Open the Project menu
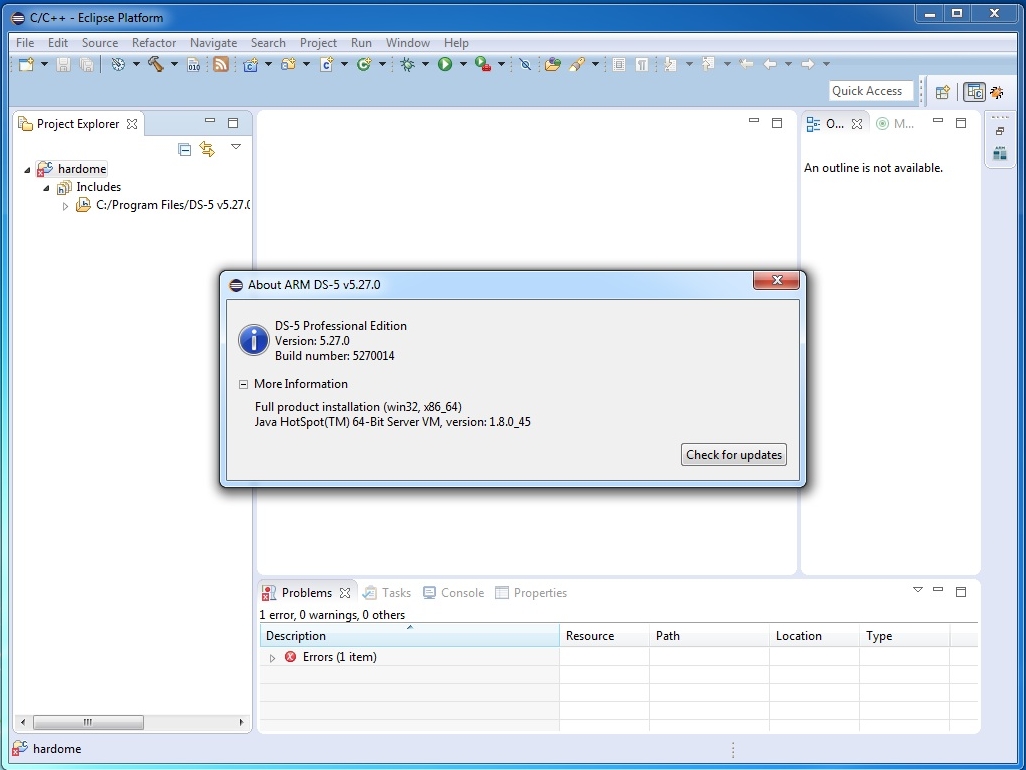The image size is (1026, 770). (318, 43)
